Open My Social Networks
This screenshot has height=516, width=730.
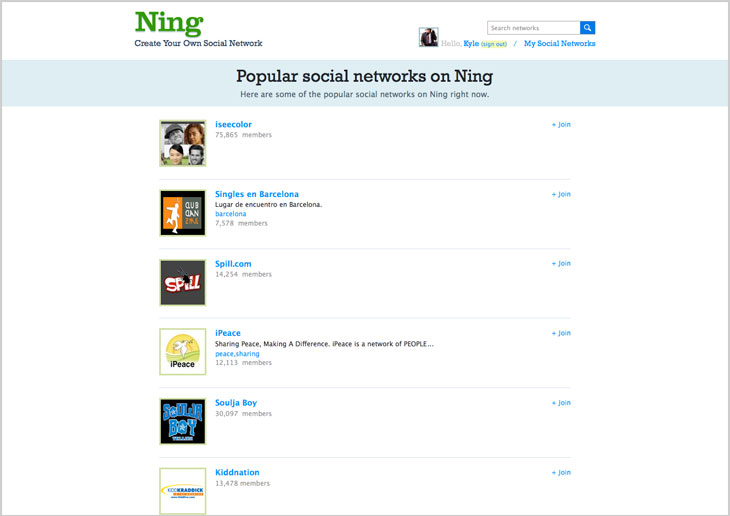(560, 43)
